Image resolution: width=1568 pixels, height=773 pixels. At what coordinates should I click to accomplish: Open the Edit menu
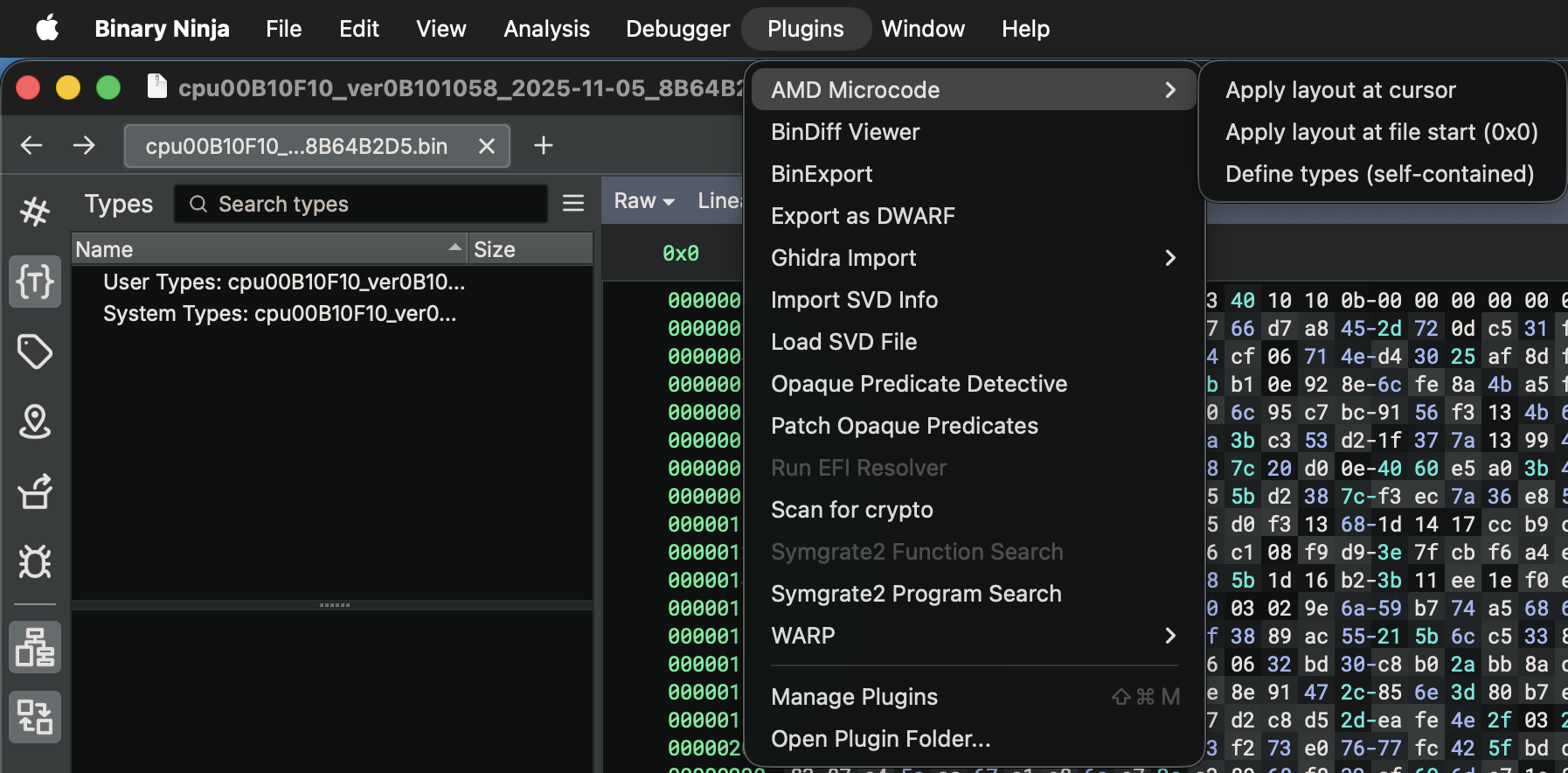click(359, 29)
